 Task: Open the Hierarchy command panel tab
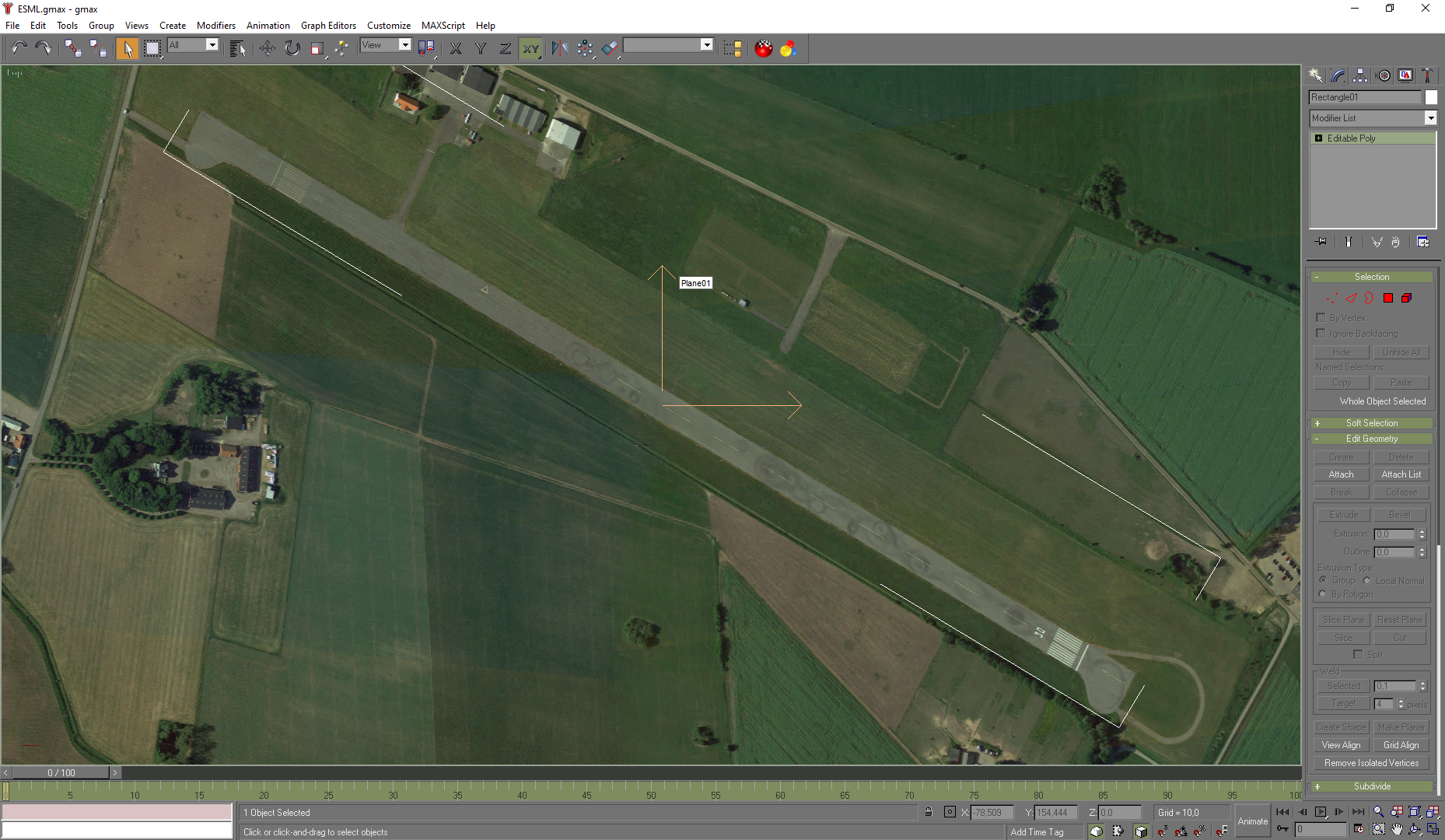(x=1360, y=75)
